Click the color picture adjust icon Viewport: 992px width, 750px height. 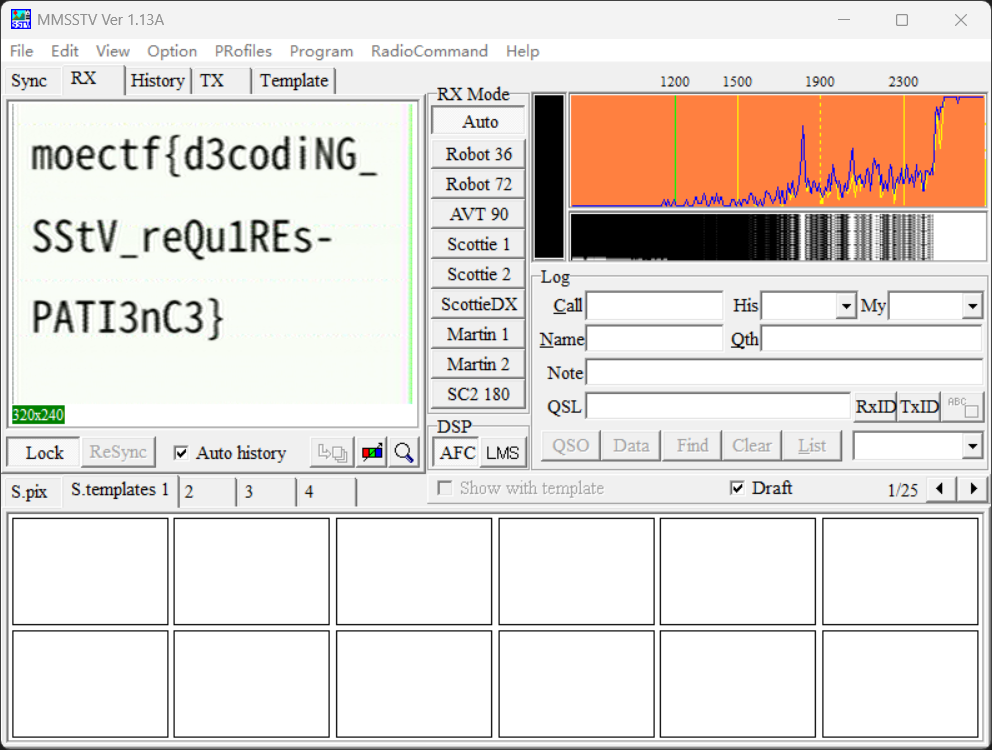pos(373,453)
